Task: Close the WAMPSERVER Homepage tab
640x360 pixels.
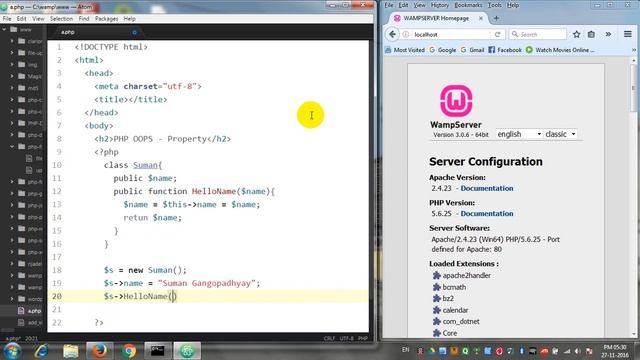Action: click(x=481, y=18)
